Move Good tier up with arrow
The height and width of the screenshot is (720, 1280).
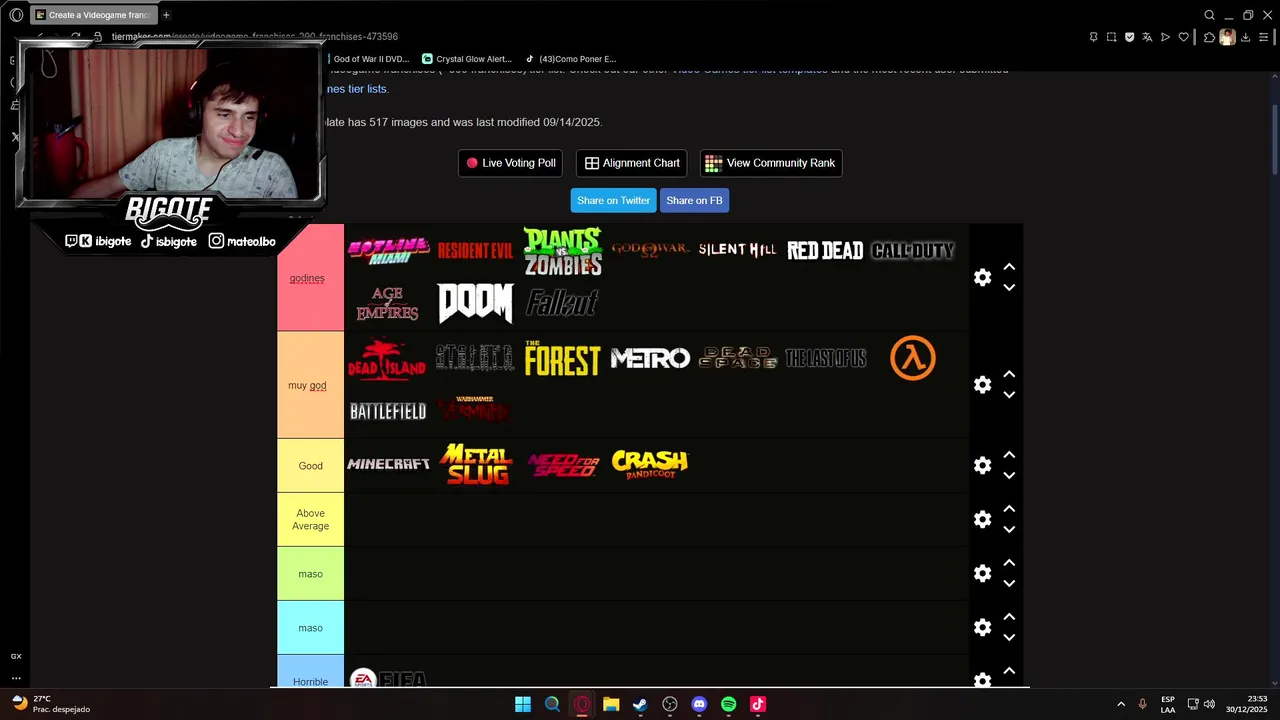tap(1009, 455)
